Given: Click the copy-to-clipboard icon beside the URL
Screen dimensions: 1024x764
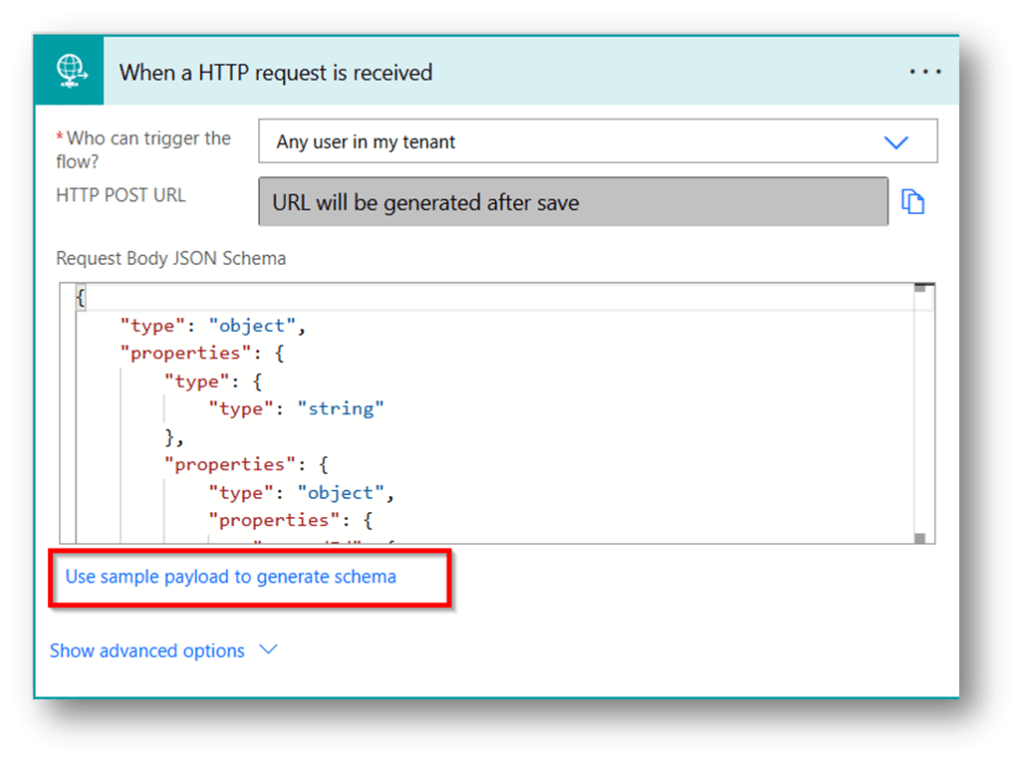Looking at the screenshot, I should [913, 201].
